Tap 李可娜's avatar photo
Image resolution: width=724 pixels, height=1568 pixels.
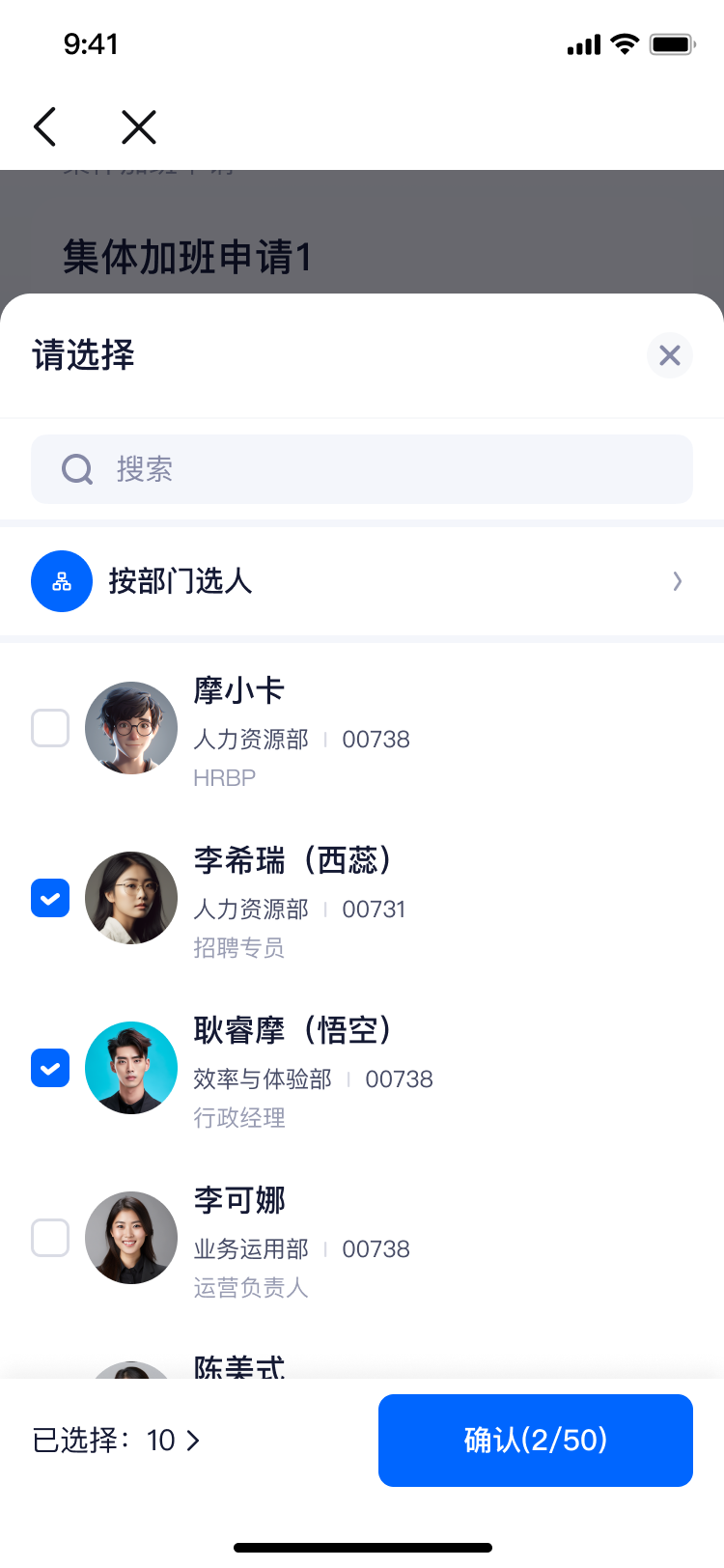tap(131, 1238)
